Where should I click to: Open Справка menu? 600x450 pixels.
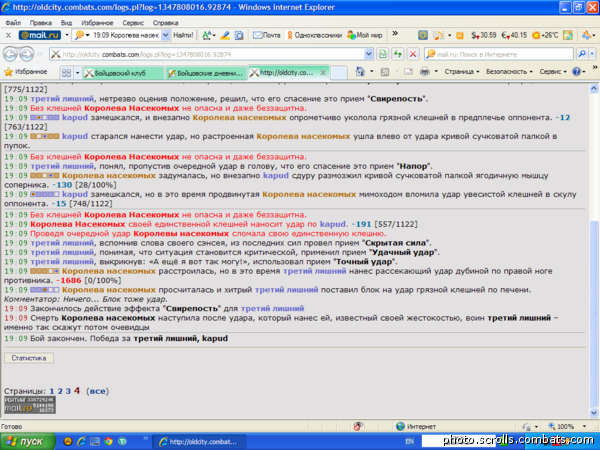point(165,23)
